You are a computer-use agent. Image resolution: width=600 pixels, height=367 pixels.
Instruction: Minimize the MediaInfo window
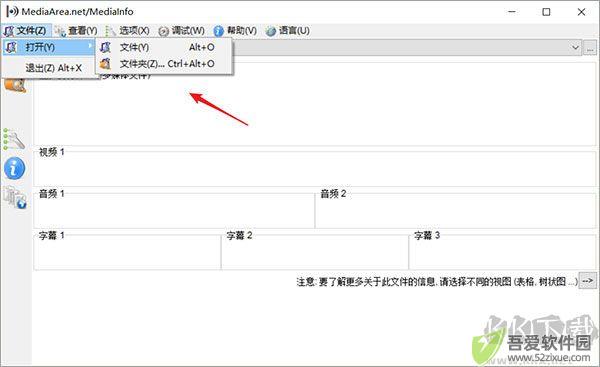coord(512,12)
